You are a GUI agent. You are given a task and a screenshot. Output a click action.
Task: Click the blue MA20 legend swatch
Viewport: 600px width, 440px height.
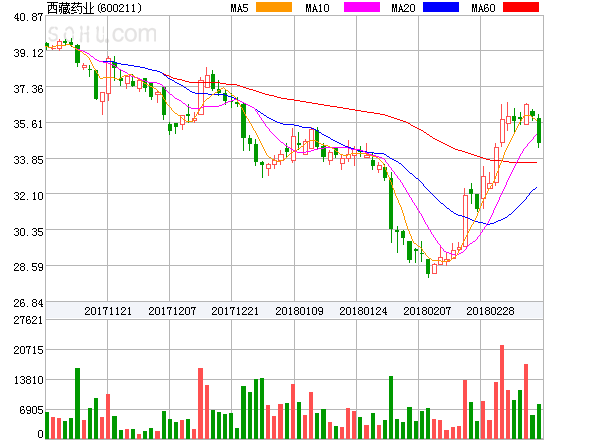(x=441, y=7)
